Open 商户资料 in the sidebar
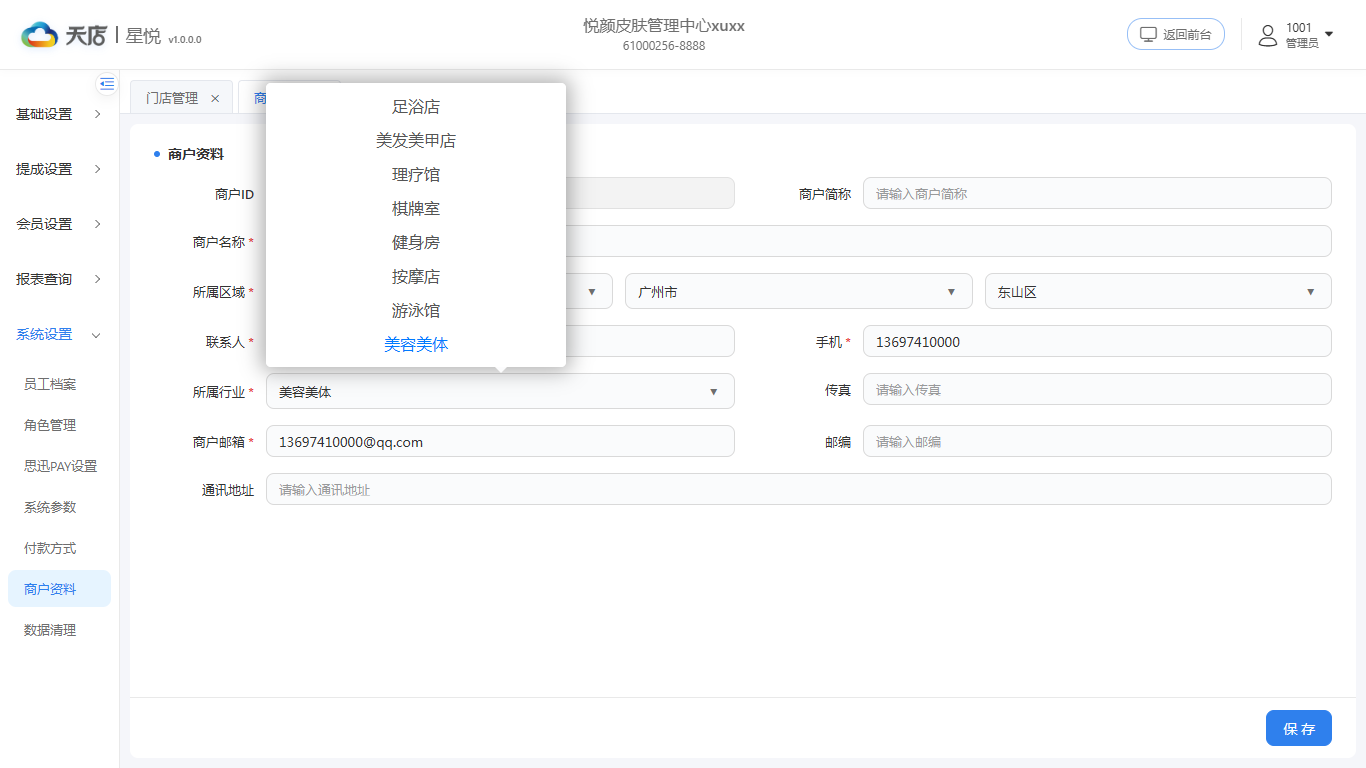The height and width of the screenshot is (768, 1366). coord(59,589)
